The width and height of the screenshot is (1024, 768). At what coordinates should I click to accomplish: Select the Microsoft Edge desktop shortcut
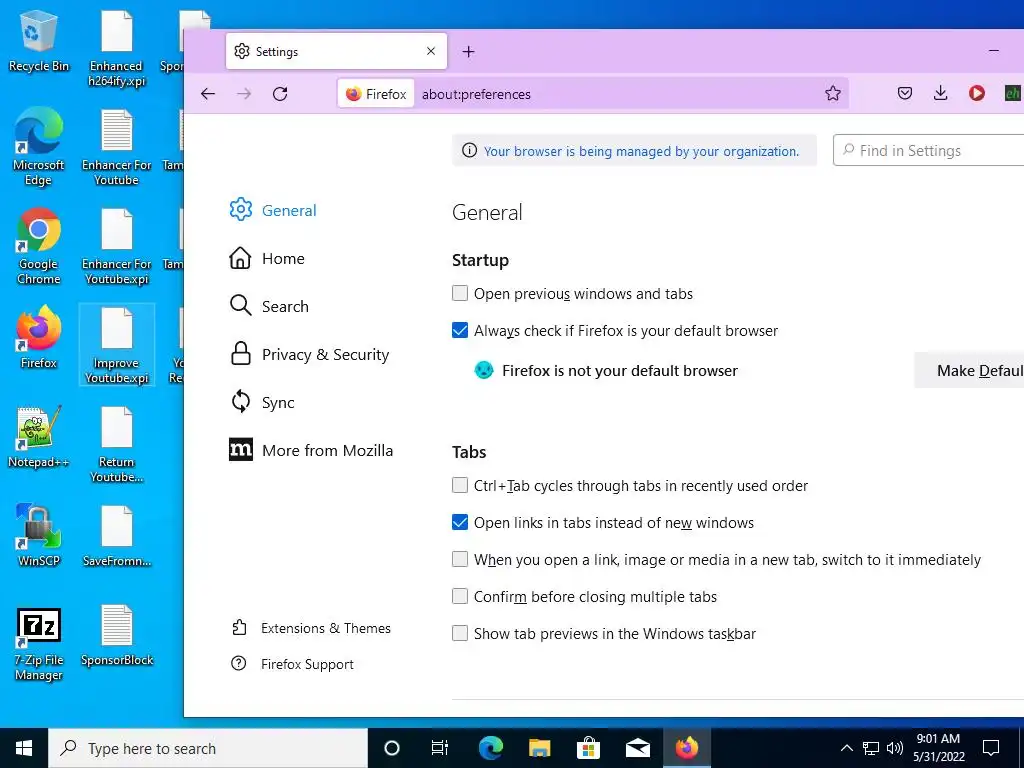click(x=39, y=147)
